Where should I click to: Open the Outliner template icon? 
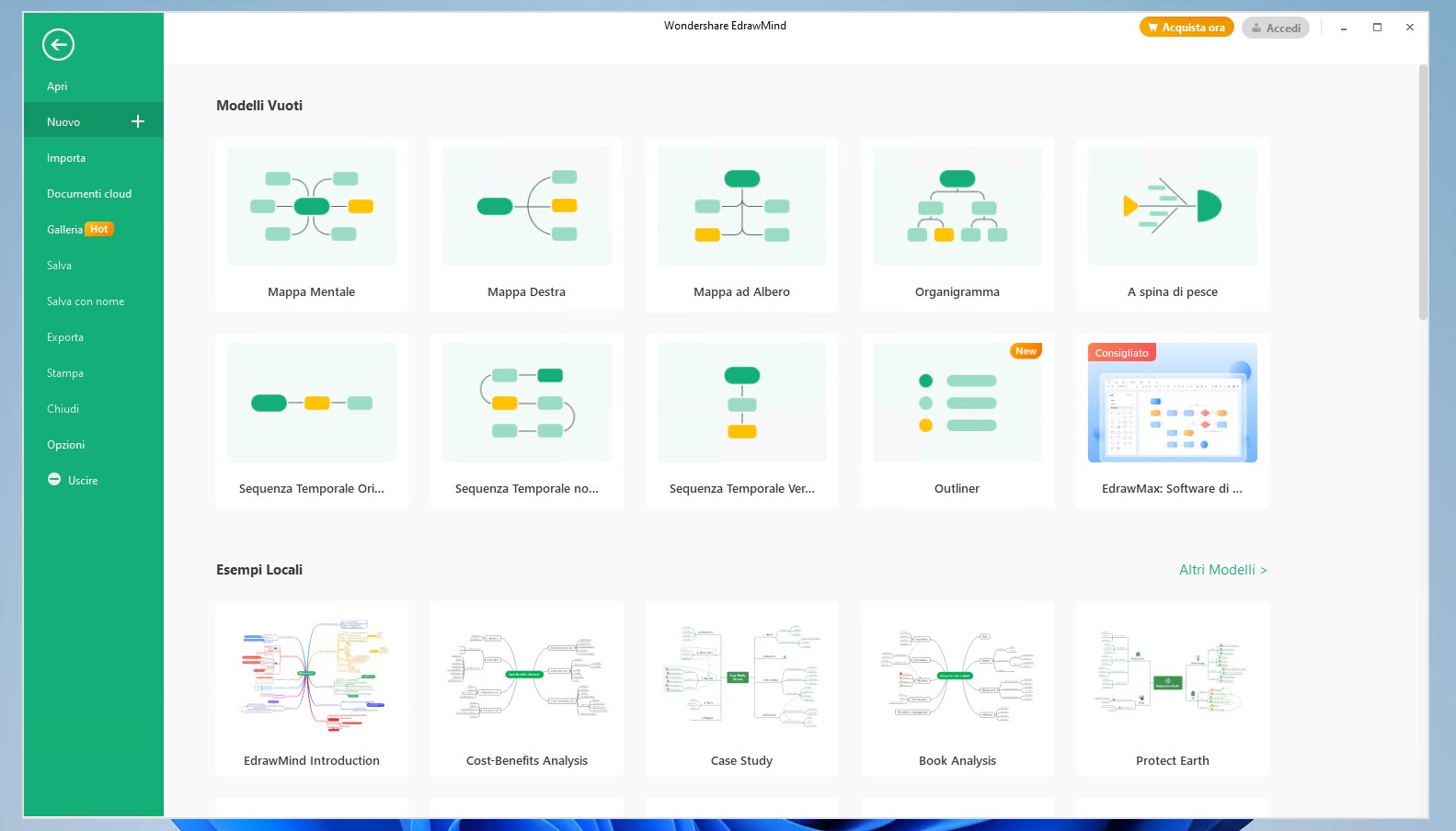(957, 403)
